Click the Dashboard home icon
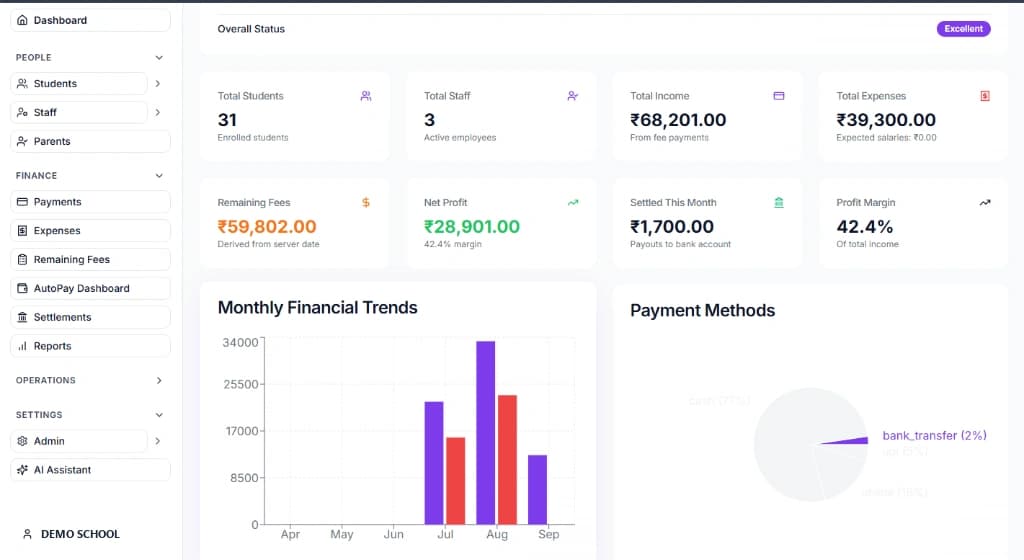 point(22,20)
